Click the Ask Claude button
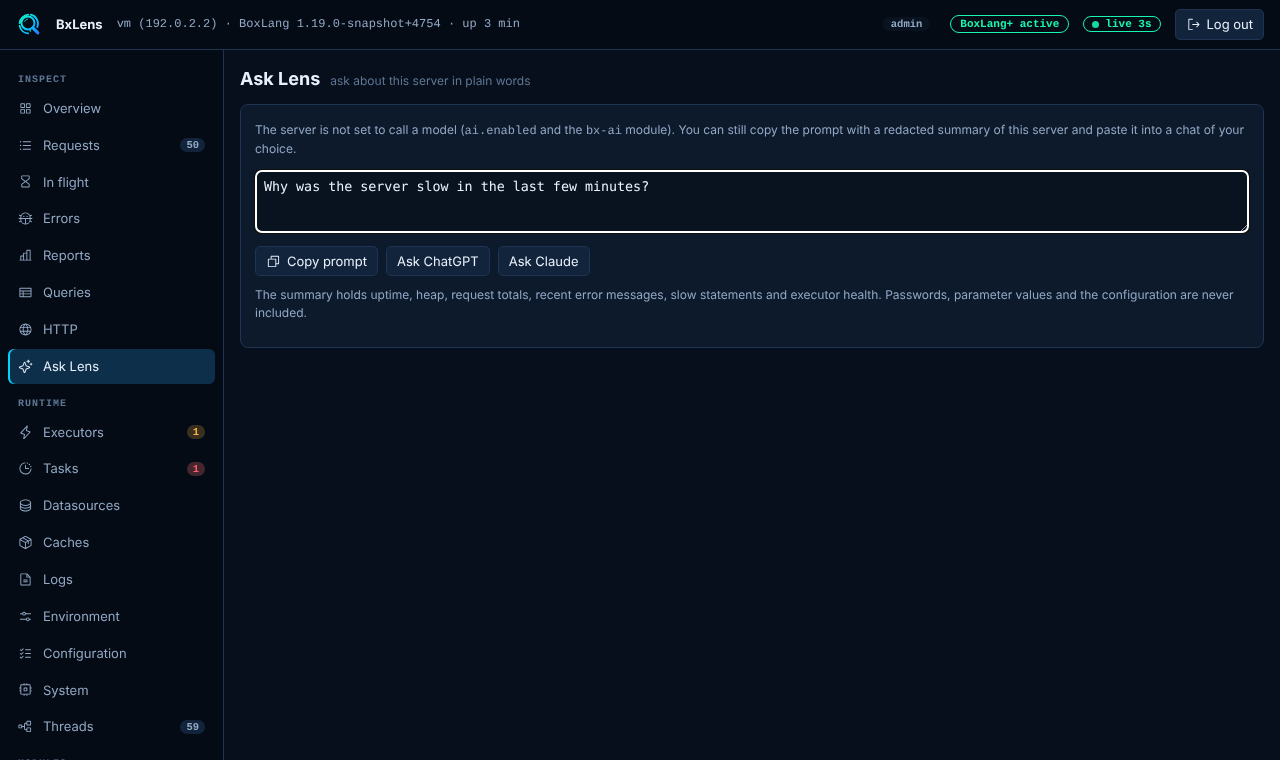The width and height of the screenshot is (1280, 760). coord(544,261)
